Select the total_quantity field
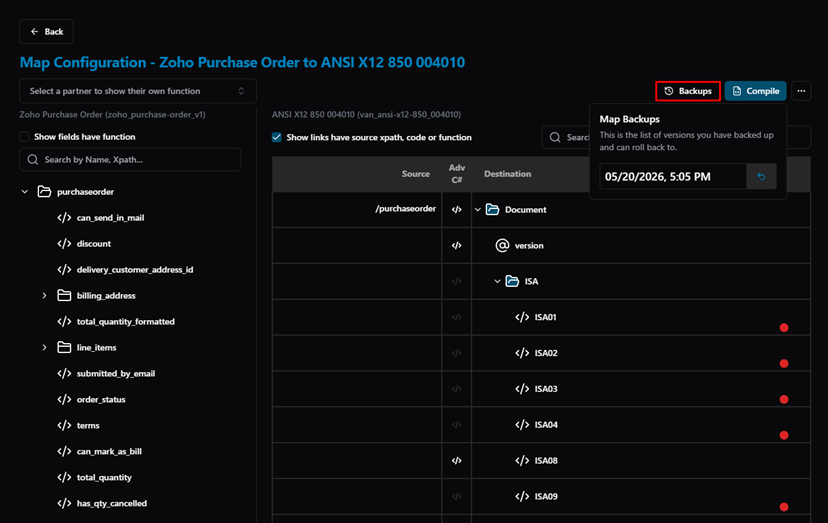Screen dimensions: 828x523 tap(104, 477)
